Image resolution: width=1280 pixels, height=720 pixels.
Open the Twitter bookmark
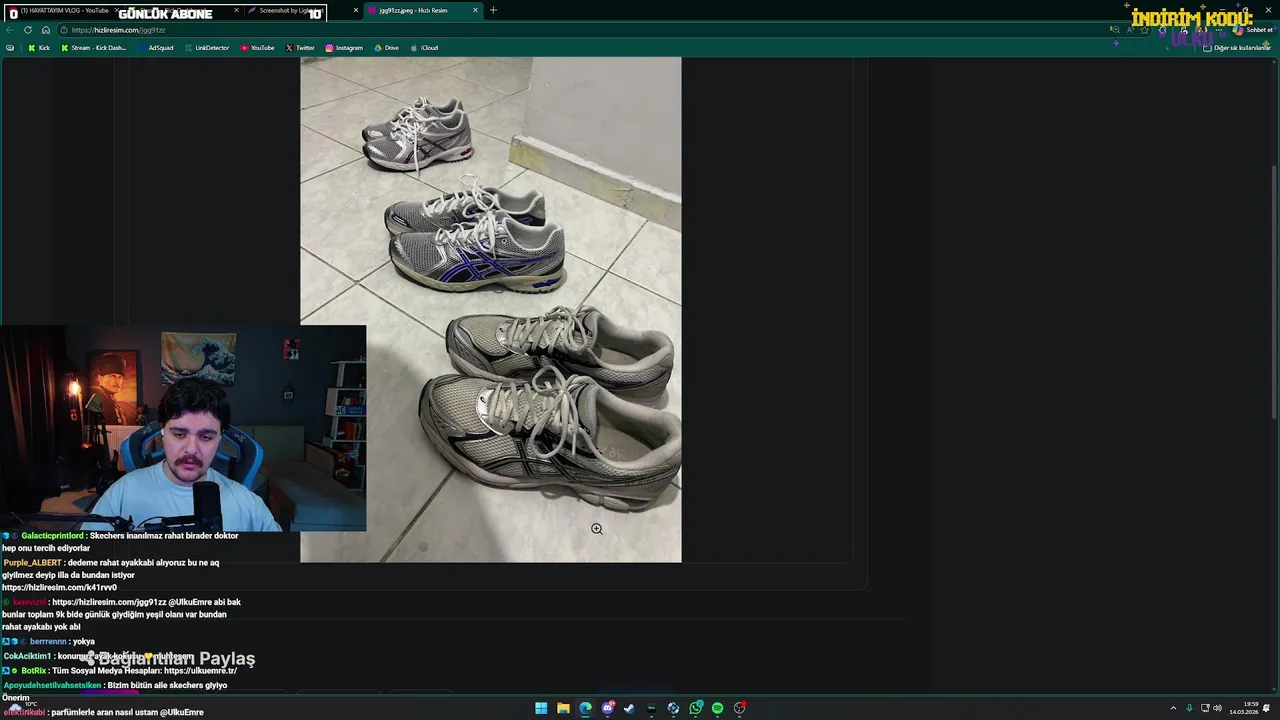[300, 48]
